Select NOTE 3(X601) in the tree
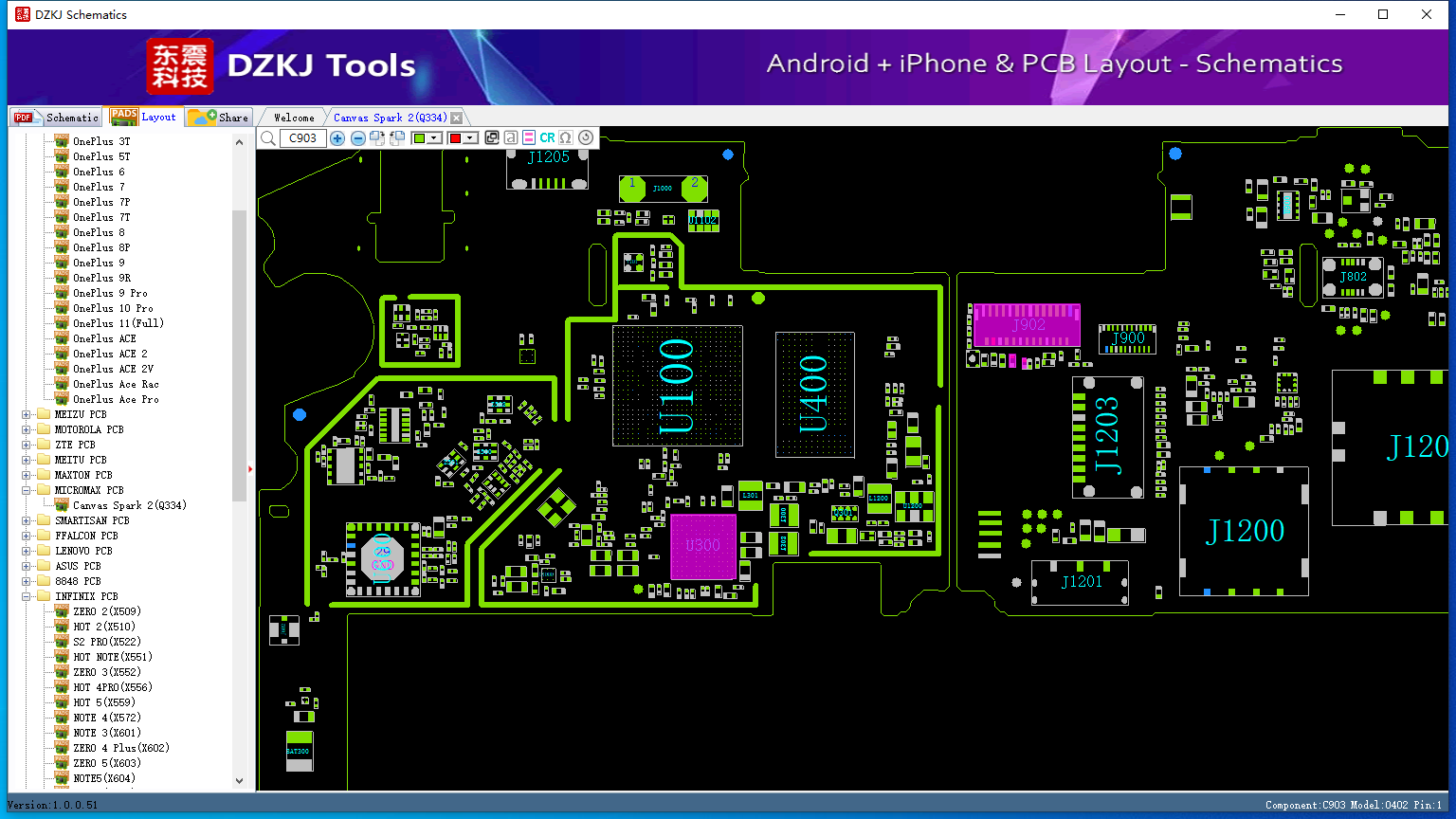This screenshot has width=1456, height=819. [x=107, y=733]
